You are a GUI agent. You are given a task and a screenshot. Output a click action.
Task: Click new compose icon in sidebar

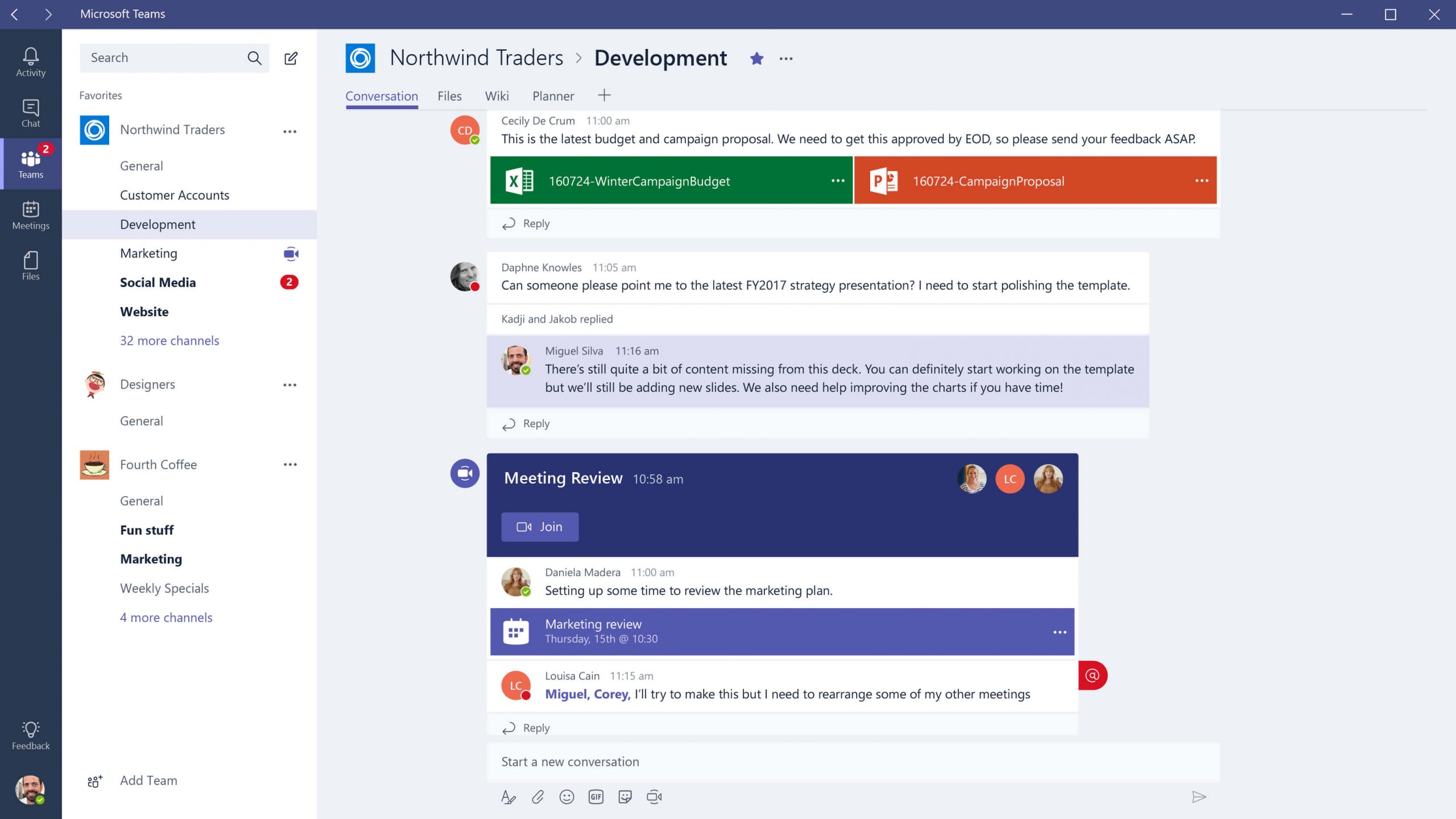pos(291,58)
